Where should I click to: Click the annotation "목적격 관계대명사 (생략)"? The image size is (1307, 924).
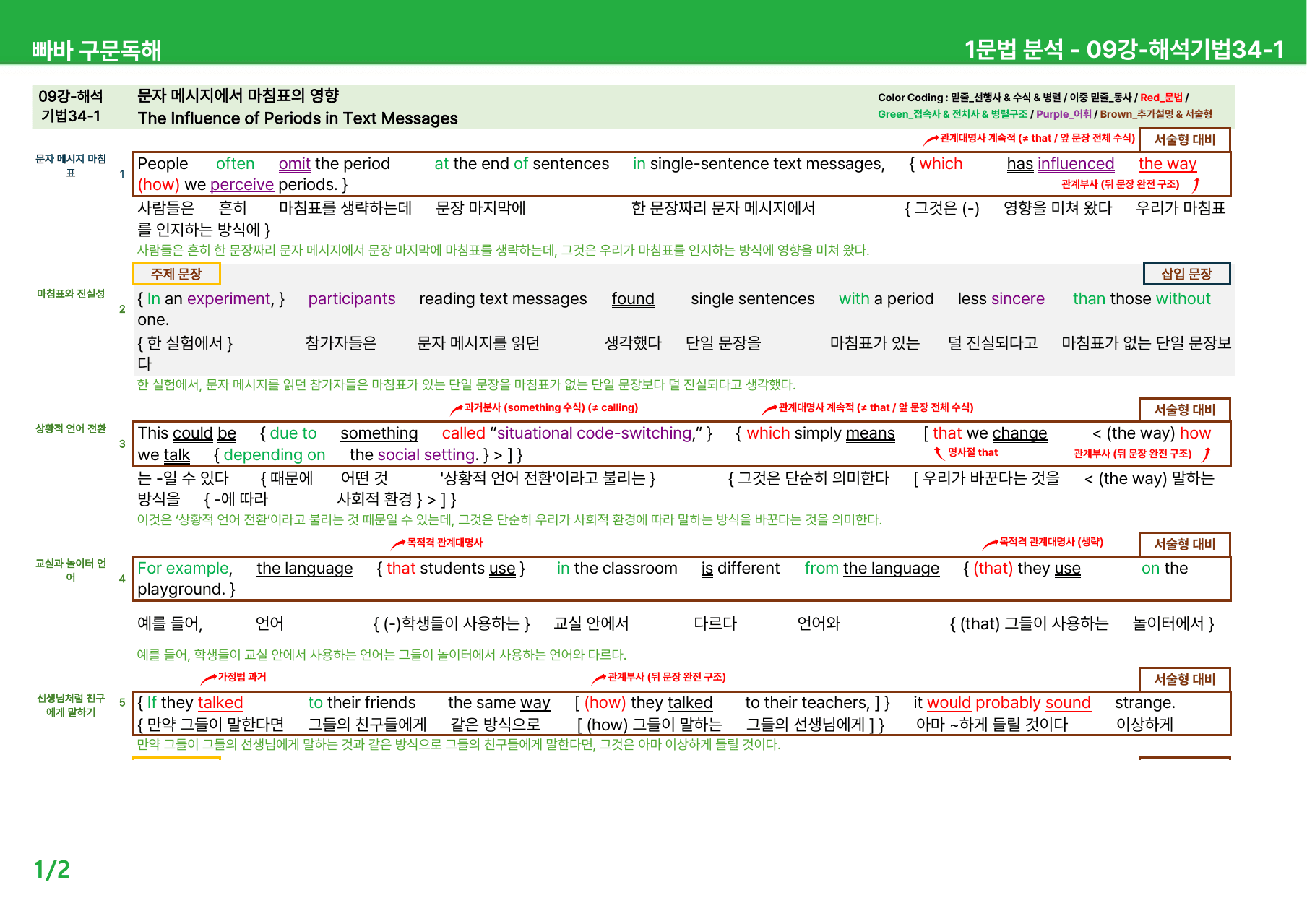(x=1051, y=542)
